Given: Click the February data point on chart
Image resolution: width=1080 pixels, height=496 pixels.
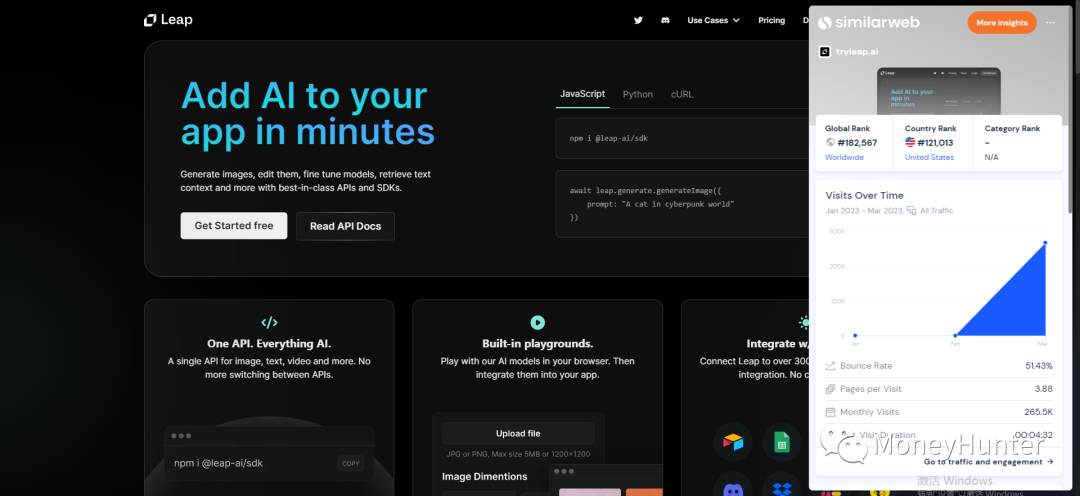Looking at the screenshot, I should point(956,335).
